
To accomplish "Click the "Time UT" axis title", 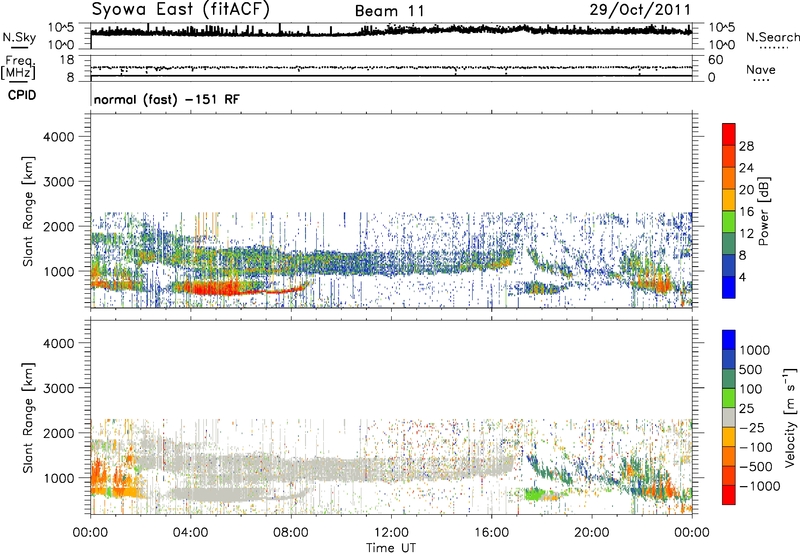I will (391, 547).
